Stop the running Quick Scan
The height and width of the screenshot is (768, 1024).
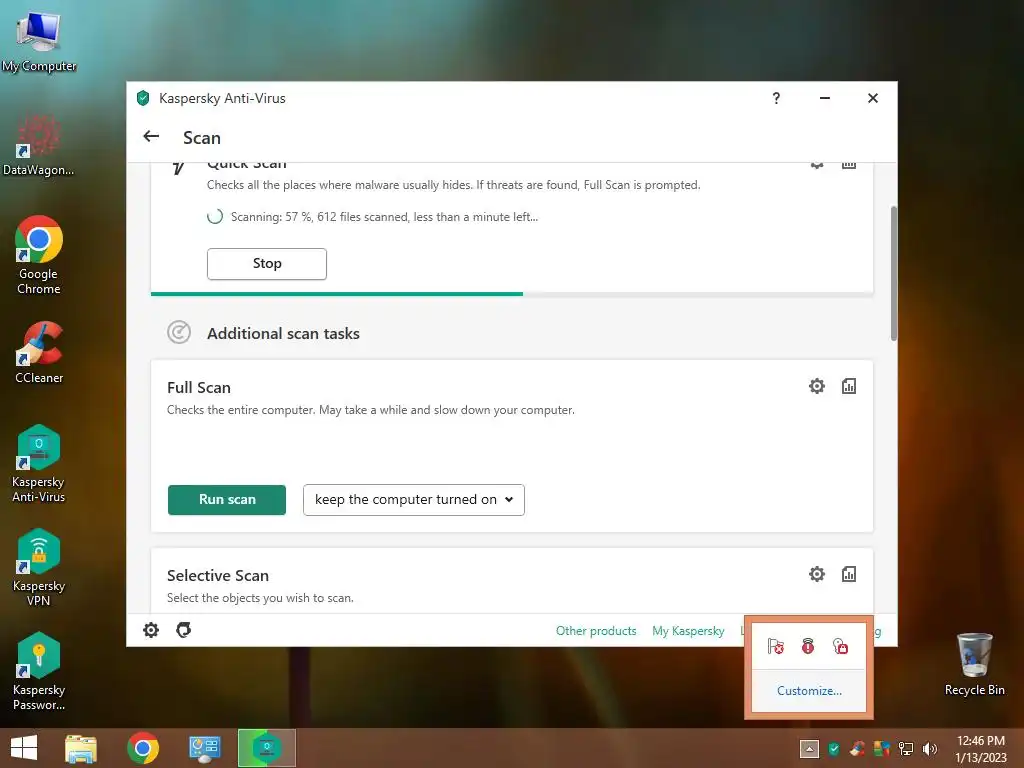tap(266, 264)
